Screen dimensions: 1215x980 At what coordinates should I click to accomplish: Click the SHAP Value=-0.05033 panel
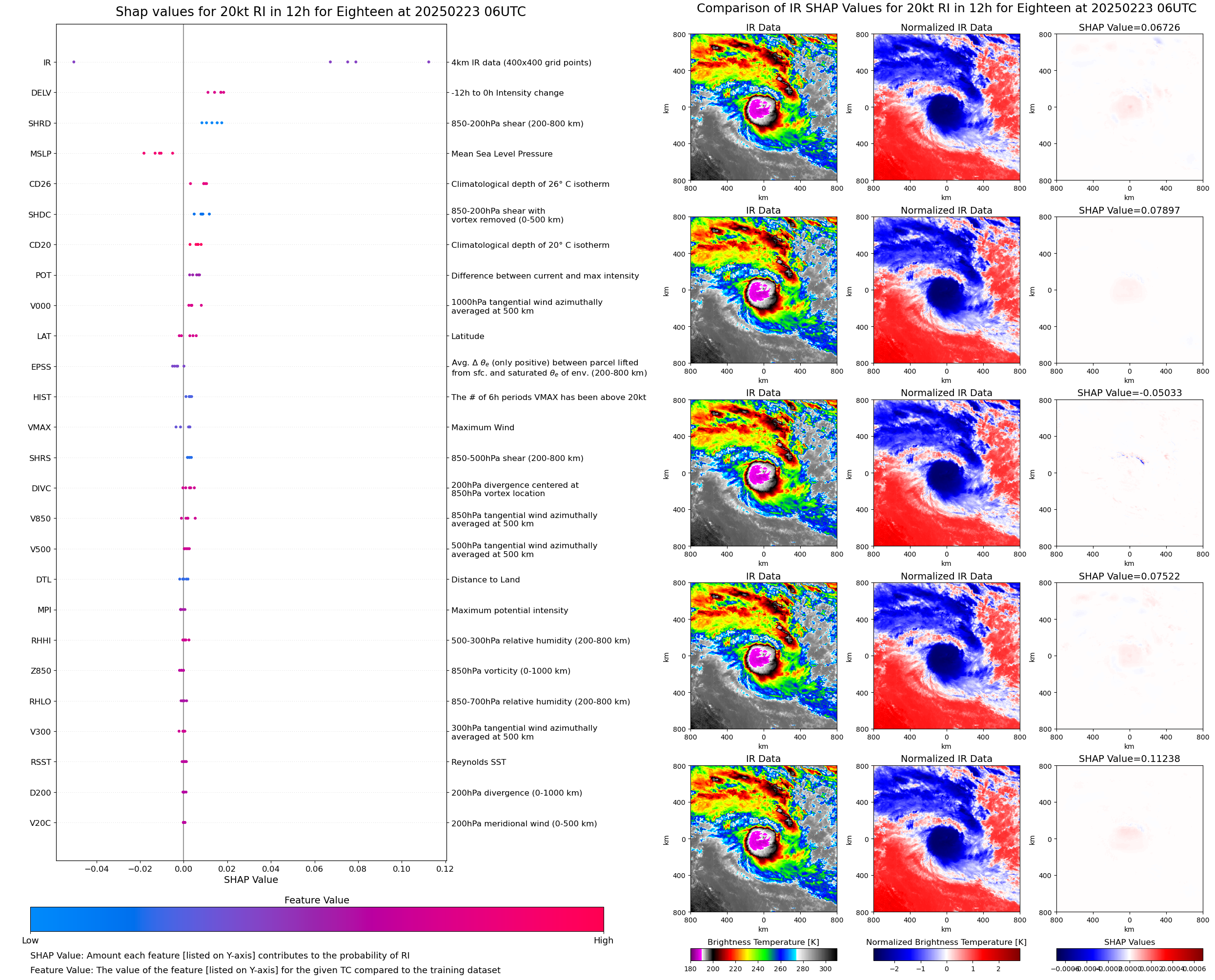[x=1129, y=473]
